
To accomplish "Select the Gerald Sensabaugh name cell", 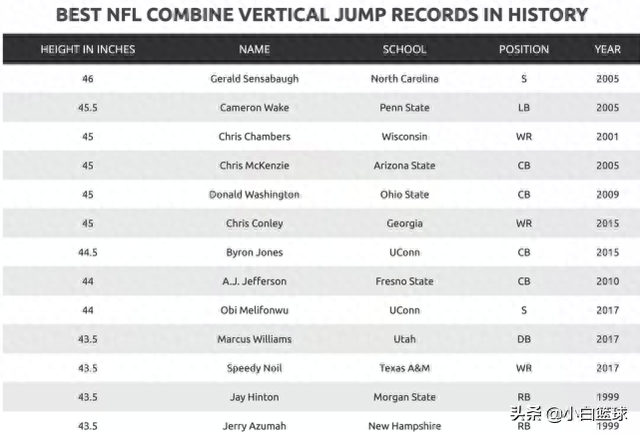I will [254, 78].
